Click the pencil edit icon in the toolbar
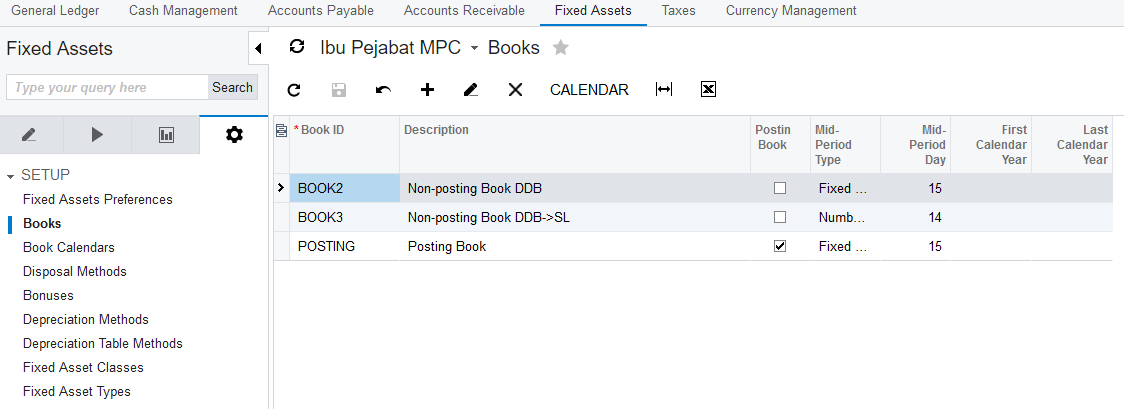 coord(471,90)
